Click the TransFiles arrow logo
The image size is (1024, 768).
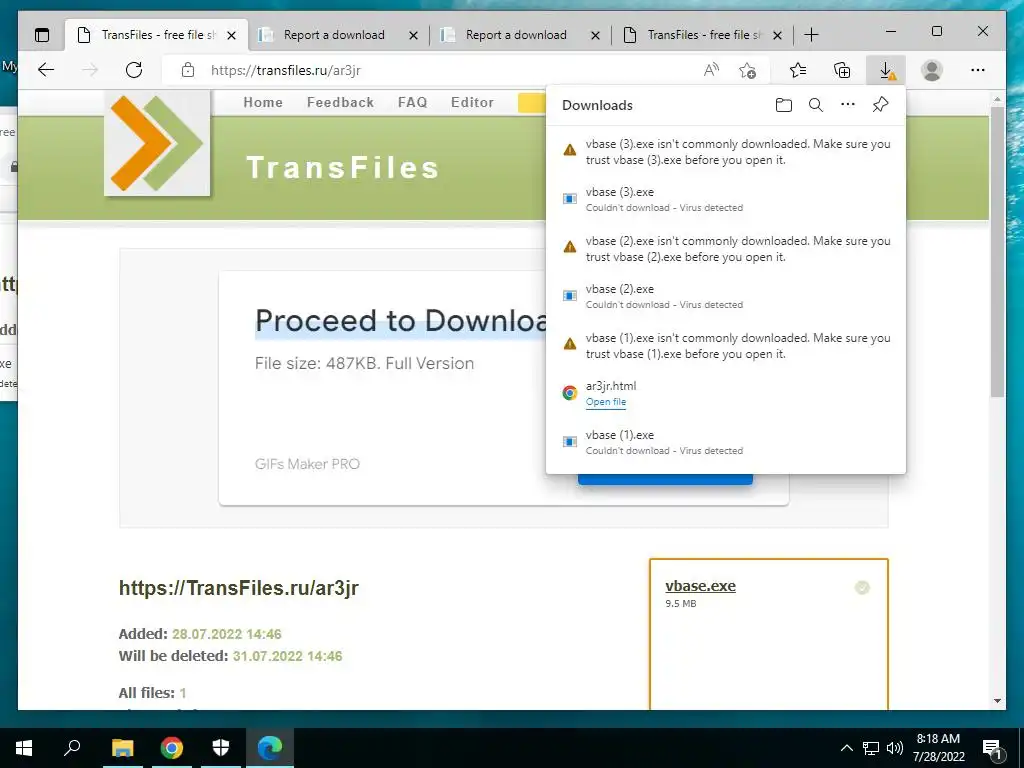click(157, 143)
